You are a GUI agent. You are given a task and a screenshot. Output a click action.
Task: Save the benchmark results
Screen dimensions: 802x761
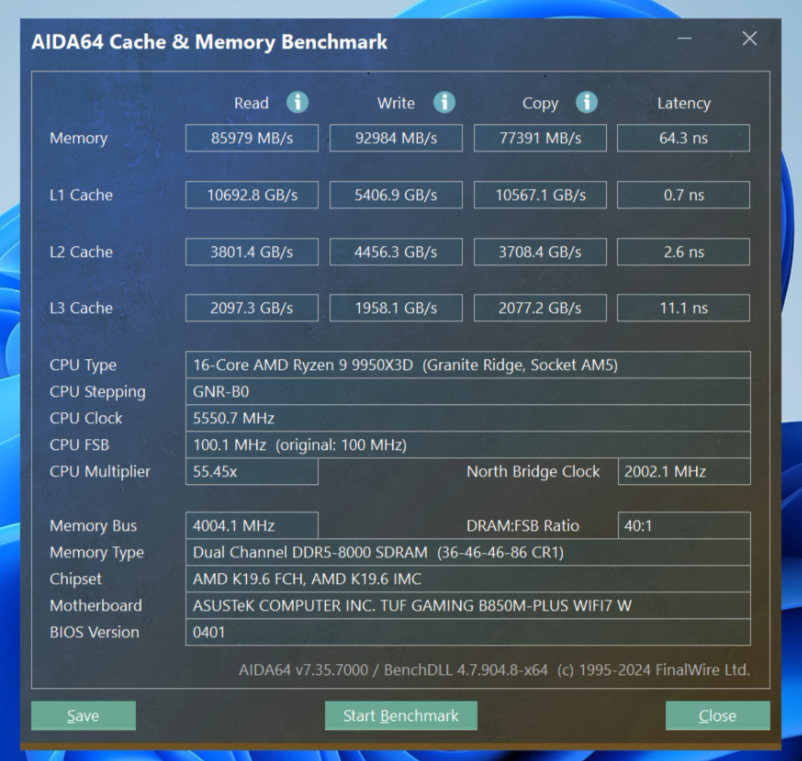coord(83,715)
